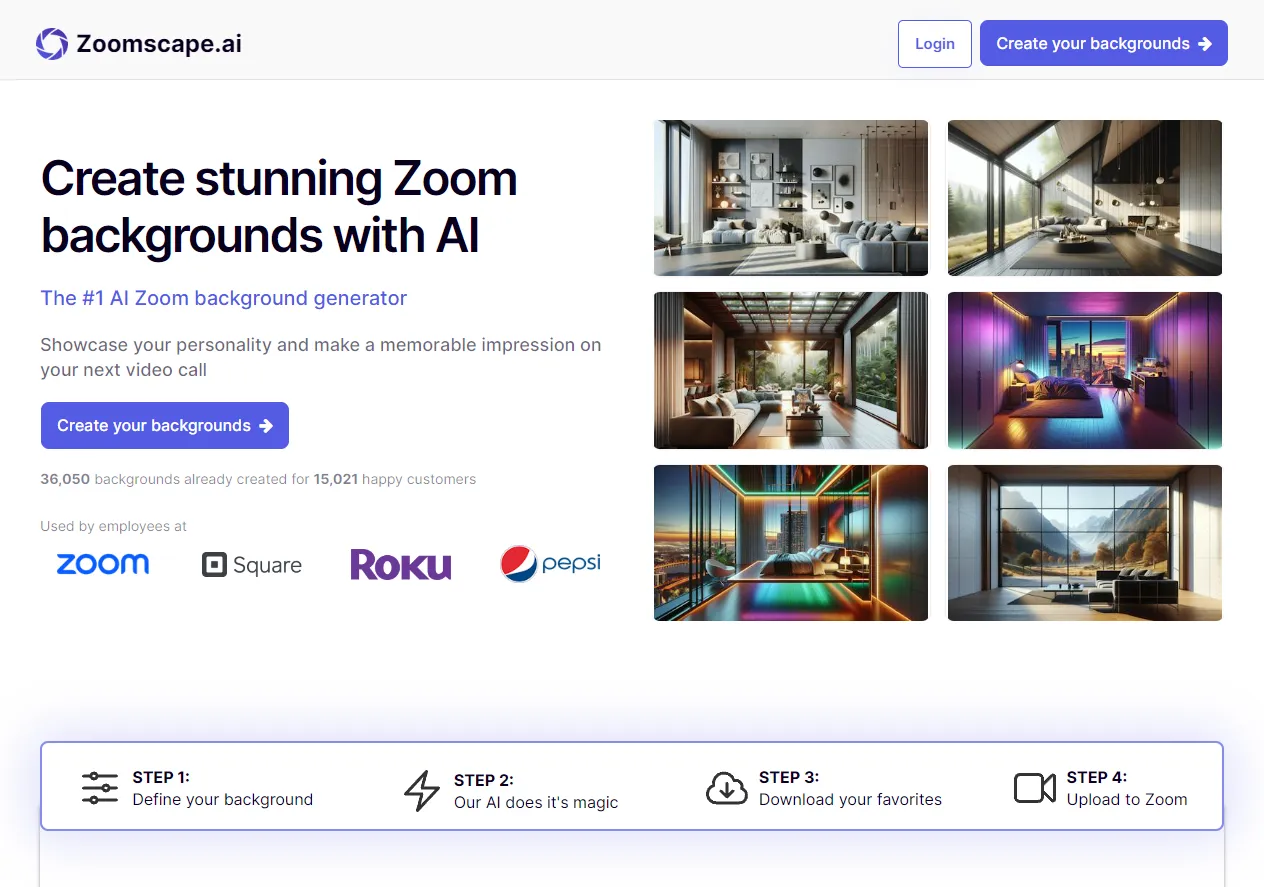Click the Pepsi company logo
Viewport: 1264px width, 887px height.
pos(550,564)
